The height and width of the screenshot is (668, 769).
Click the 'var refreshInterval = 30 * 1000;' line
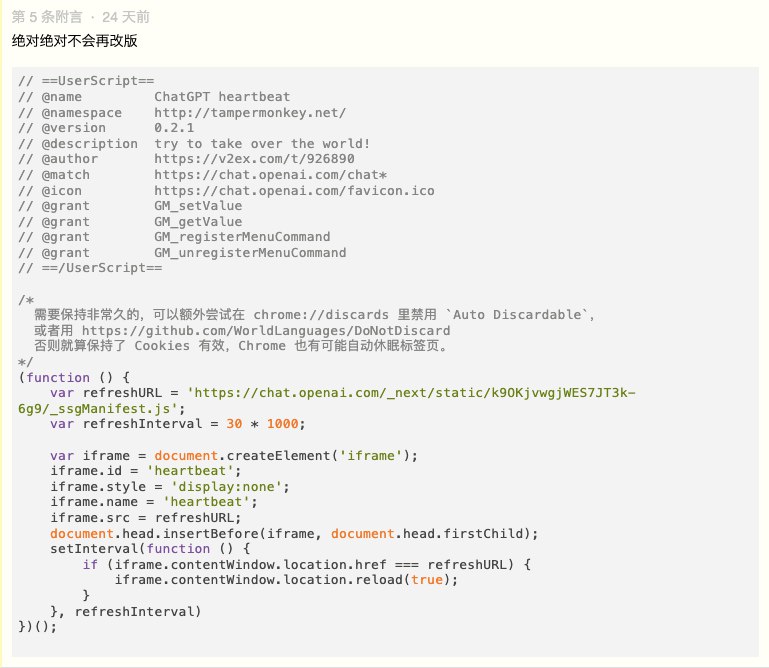tap(178, 424)
